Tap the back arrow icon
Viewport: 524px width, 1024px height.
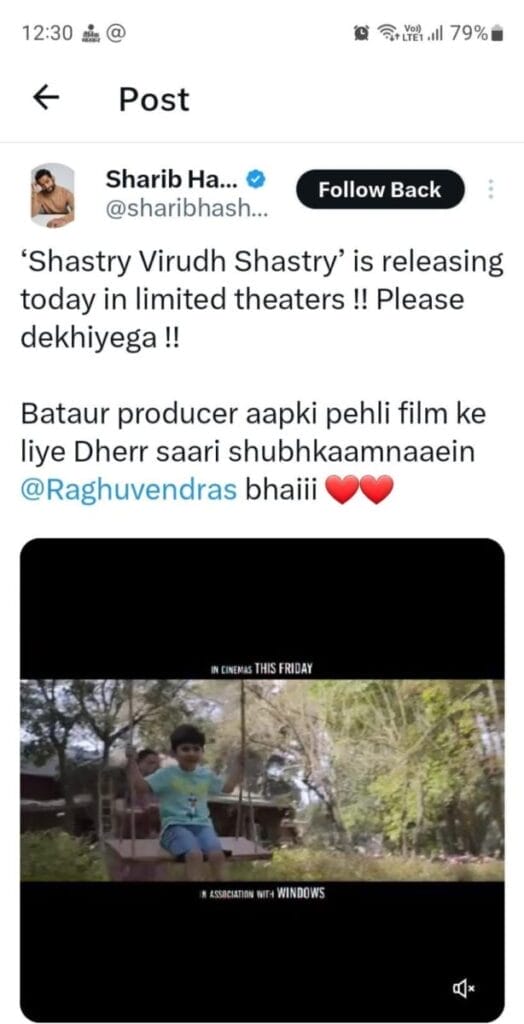pos(46,99)
